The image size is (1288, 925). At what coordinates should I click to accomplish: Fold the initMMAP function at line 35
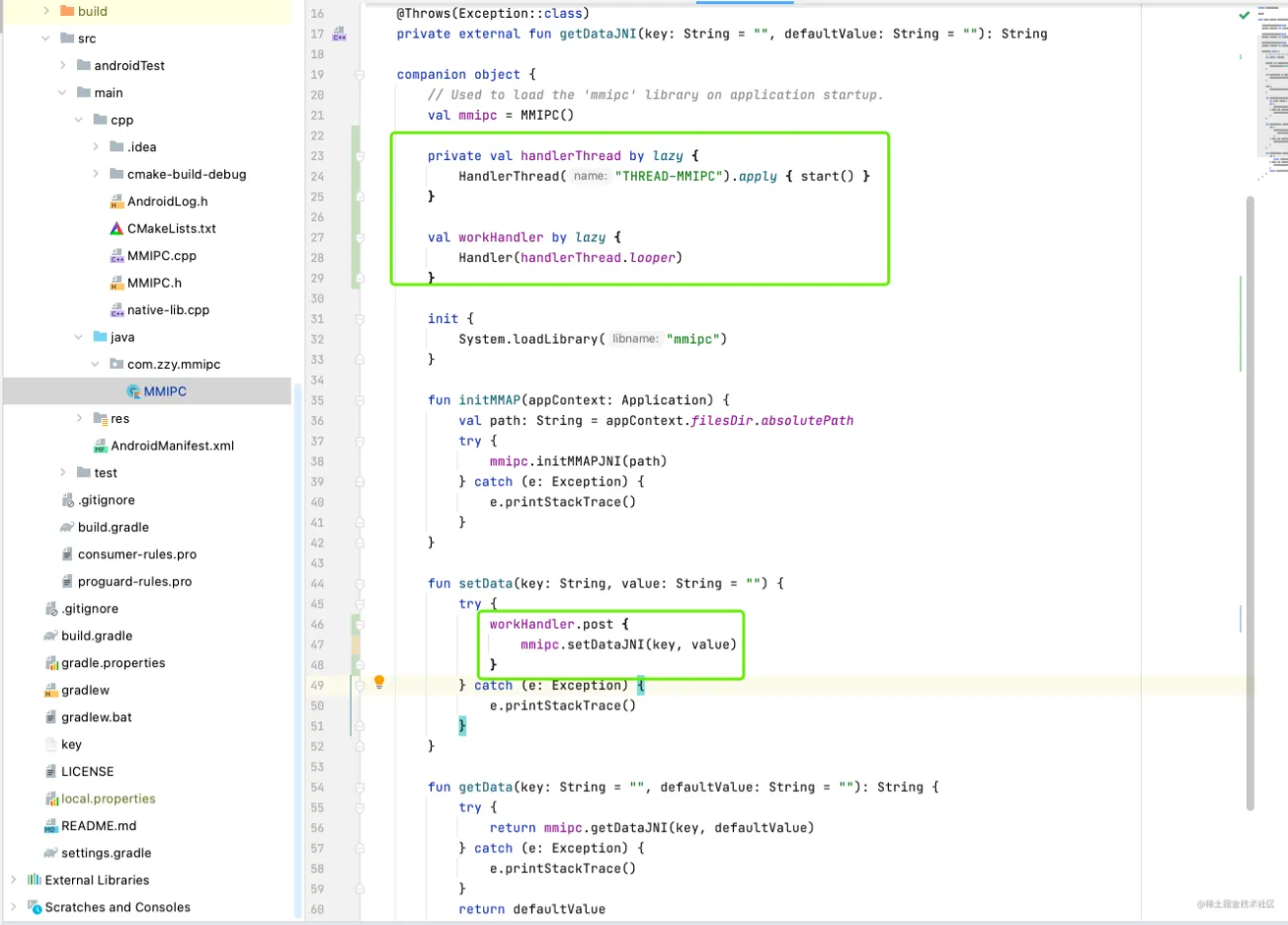[x=360, y=400]
